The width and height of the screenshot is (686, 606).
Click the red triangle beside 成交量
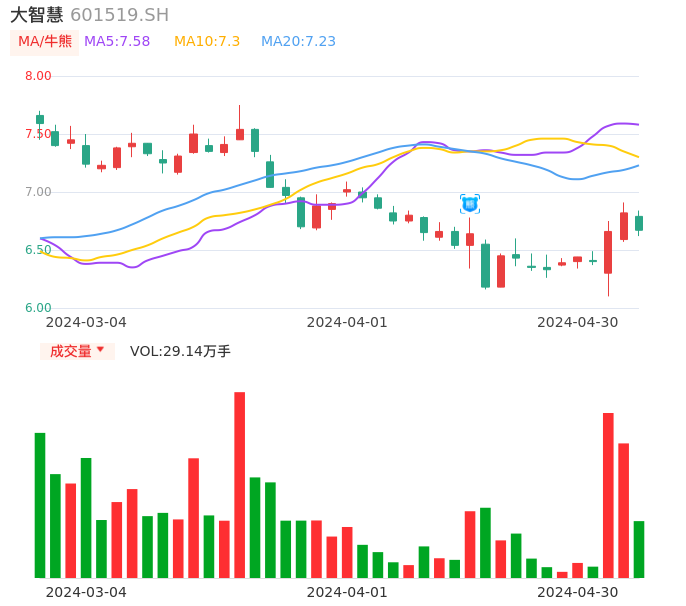100,350
